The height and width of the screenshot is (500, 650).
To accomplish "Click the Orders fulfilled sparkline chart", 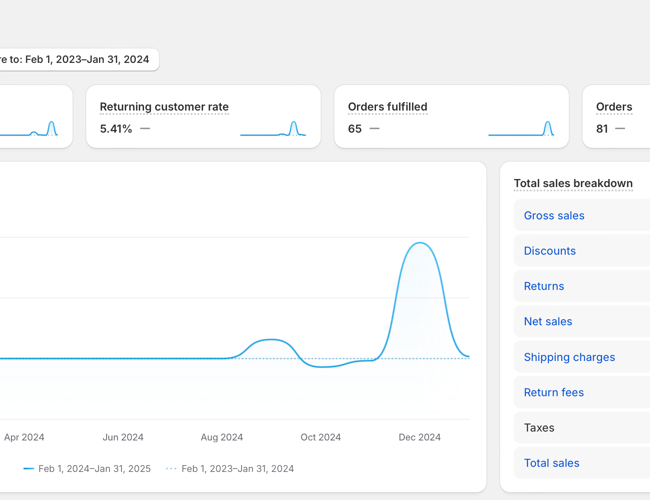I will (x=521, y=129).
